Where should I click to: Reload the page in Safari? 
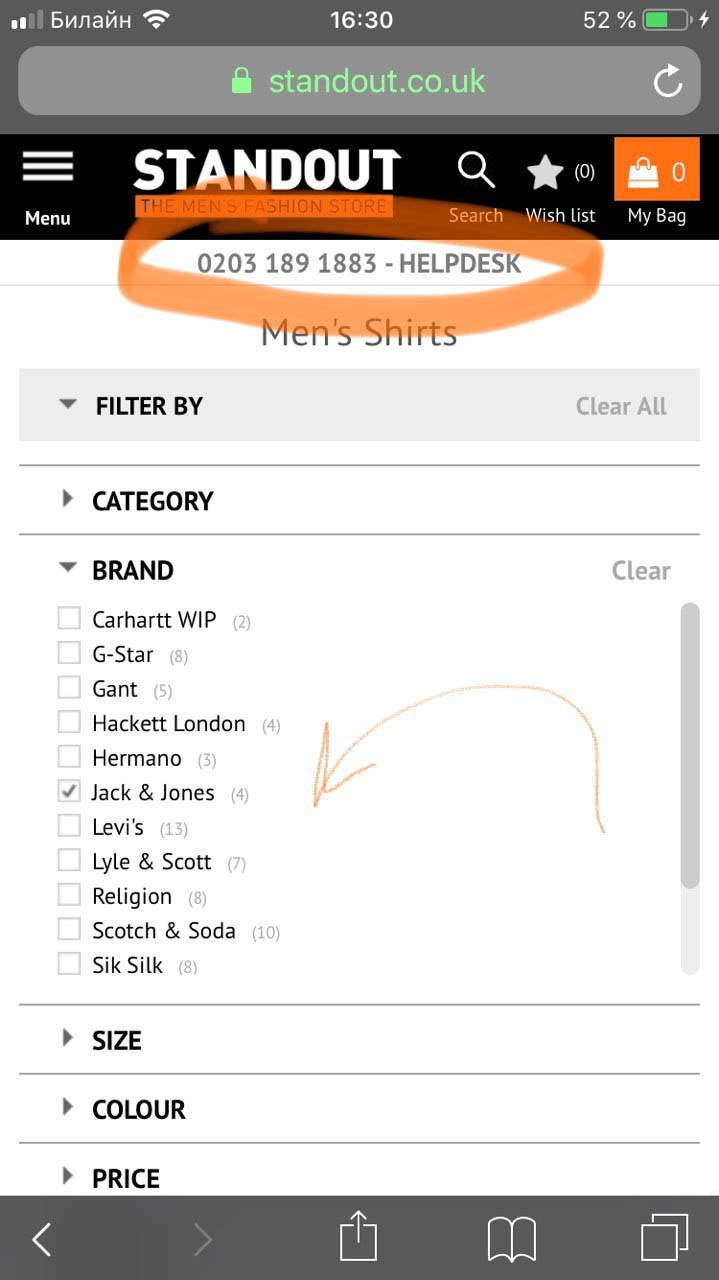click(668, 82)
